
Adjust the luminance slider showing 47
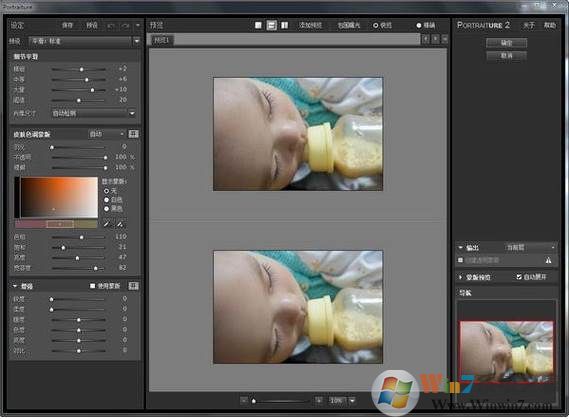[x=78, y=258]
